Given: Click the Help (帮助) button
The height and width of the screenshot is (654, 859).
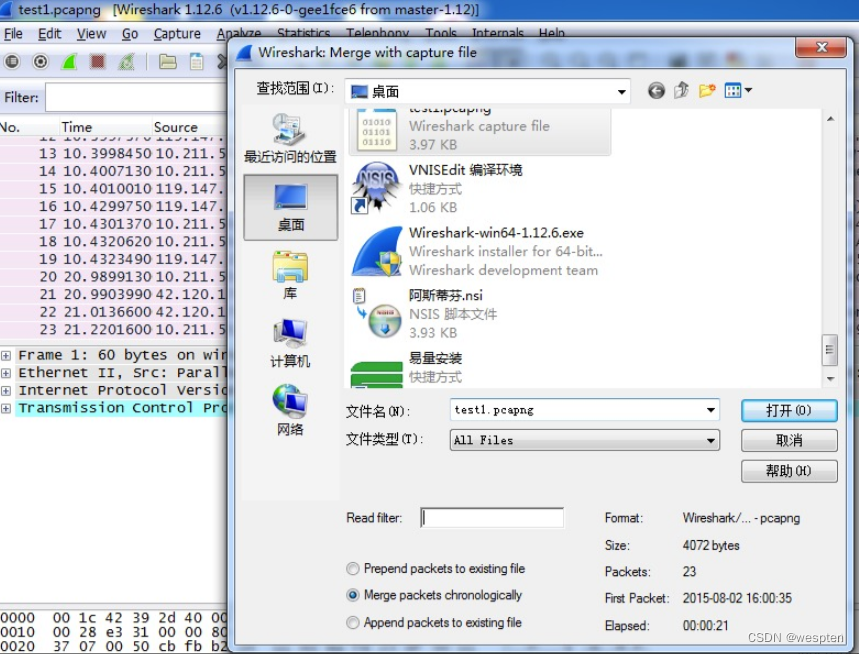Looking at the screenshot, I should tap(789, 471).
